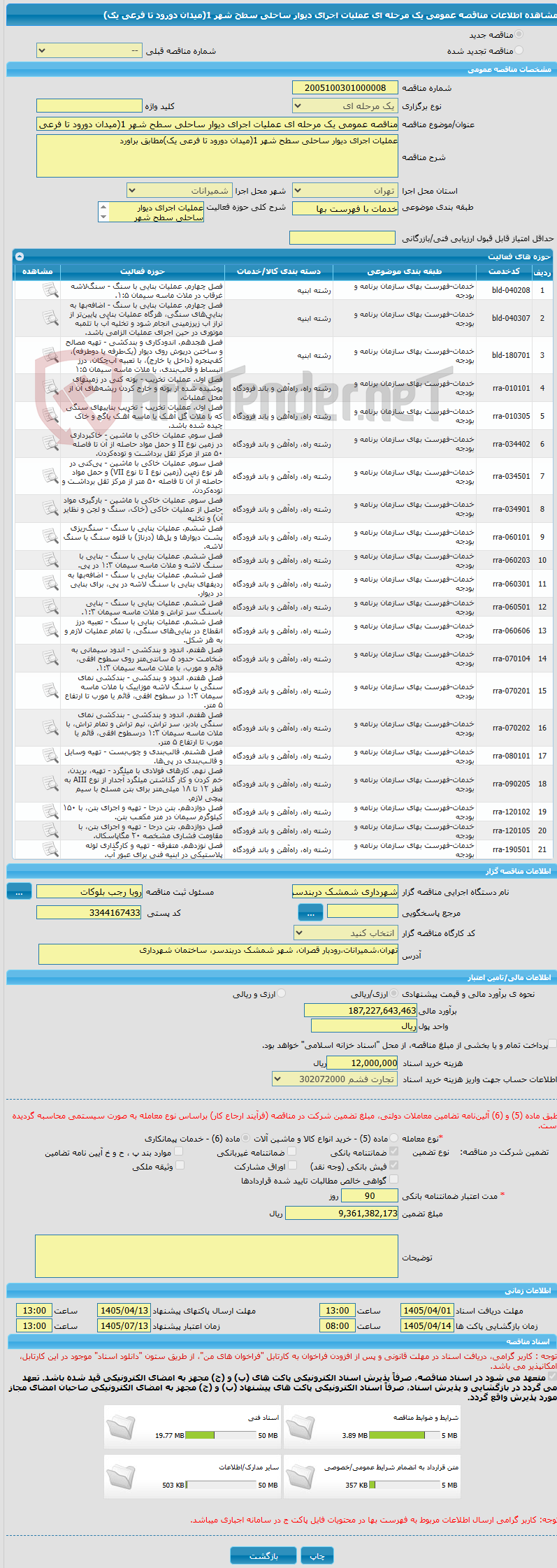Open the سایر مدارک/اطلاعات folder icon

click(121, 1477)
